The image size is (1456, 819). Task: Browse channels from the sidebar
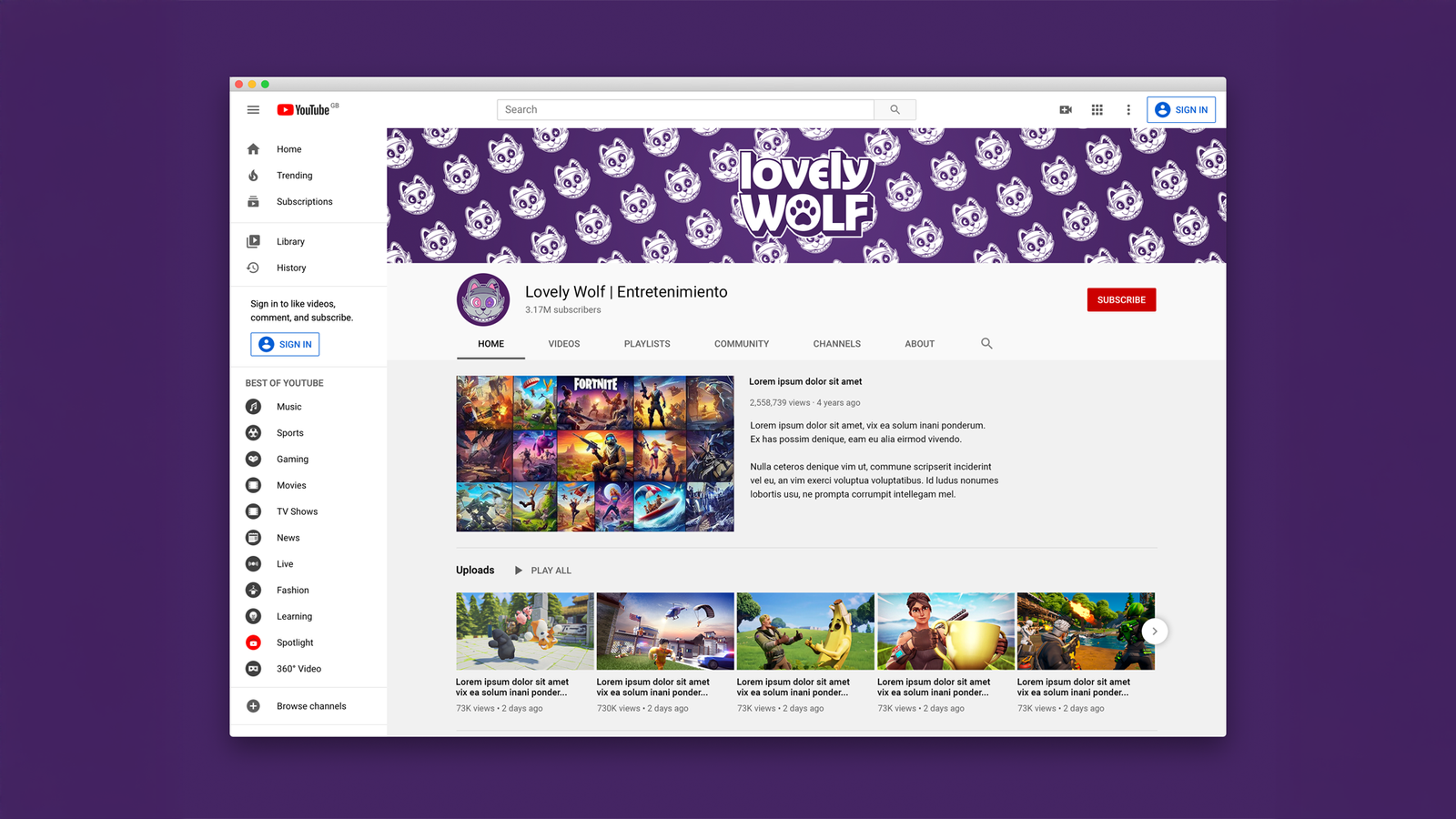click(x=310, y=706)
